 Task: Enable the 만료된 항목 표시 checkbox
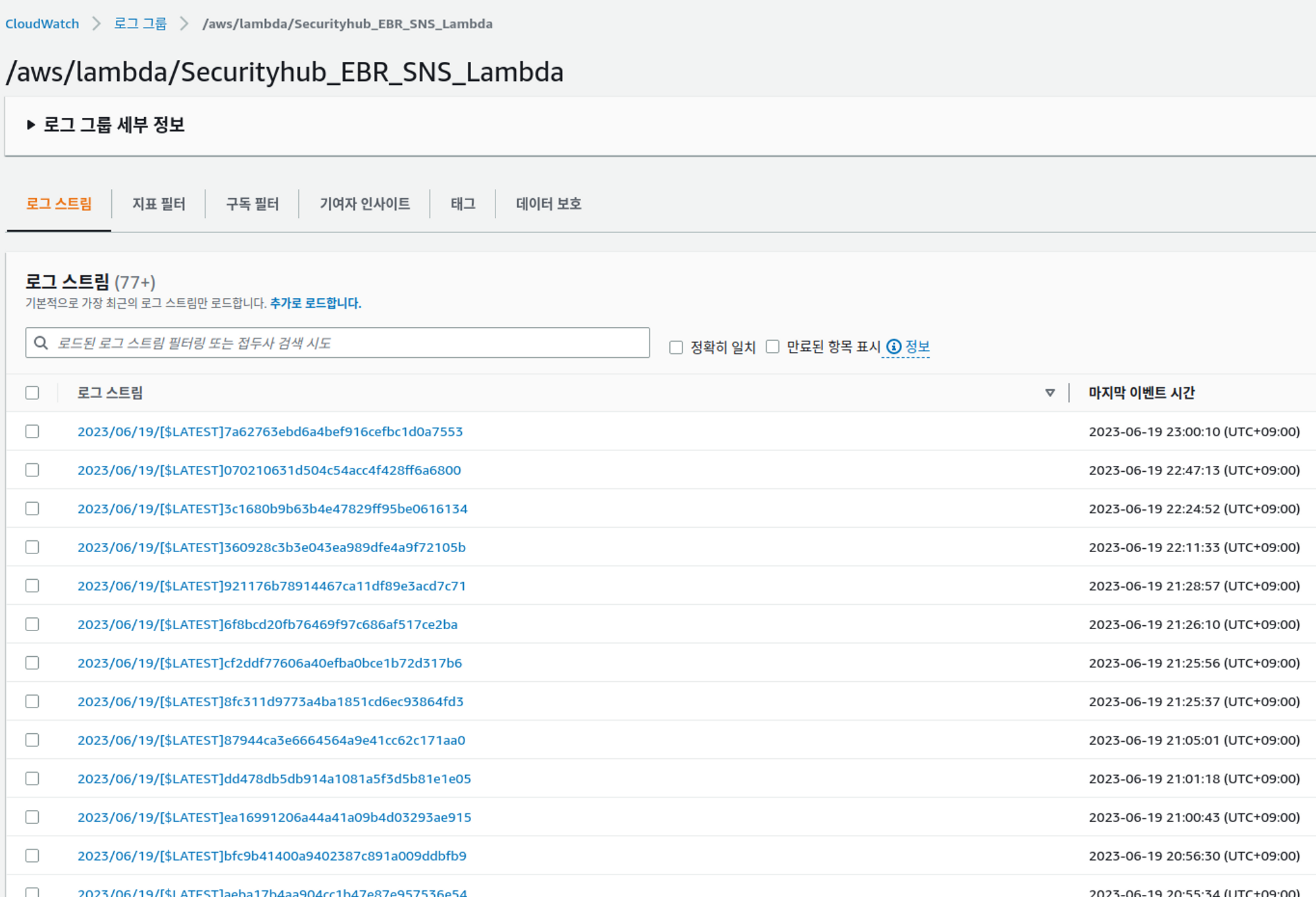772,347
